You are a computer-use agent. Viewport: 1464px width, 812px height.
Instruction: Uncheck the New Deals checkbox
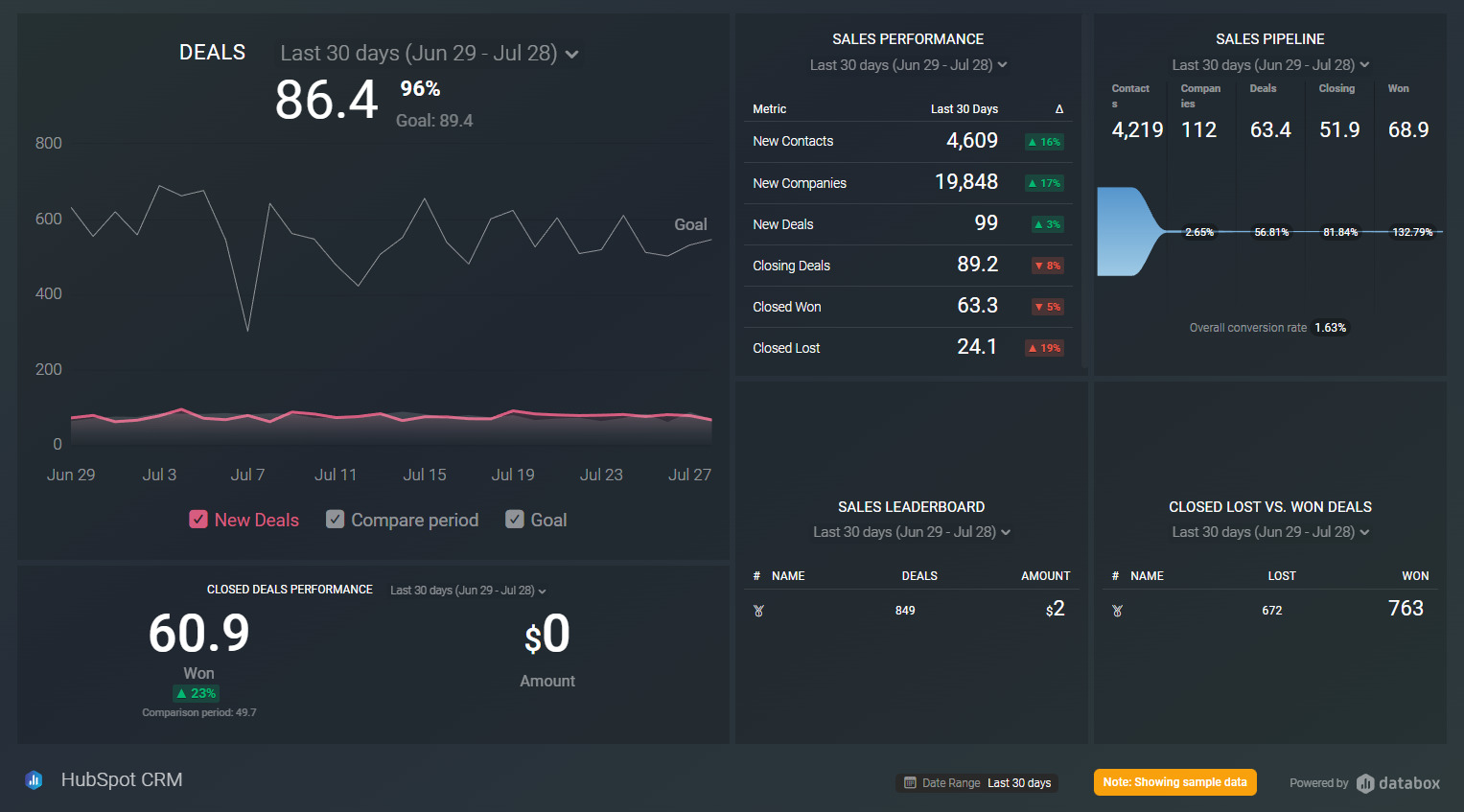tap(198, 519)
